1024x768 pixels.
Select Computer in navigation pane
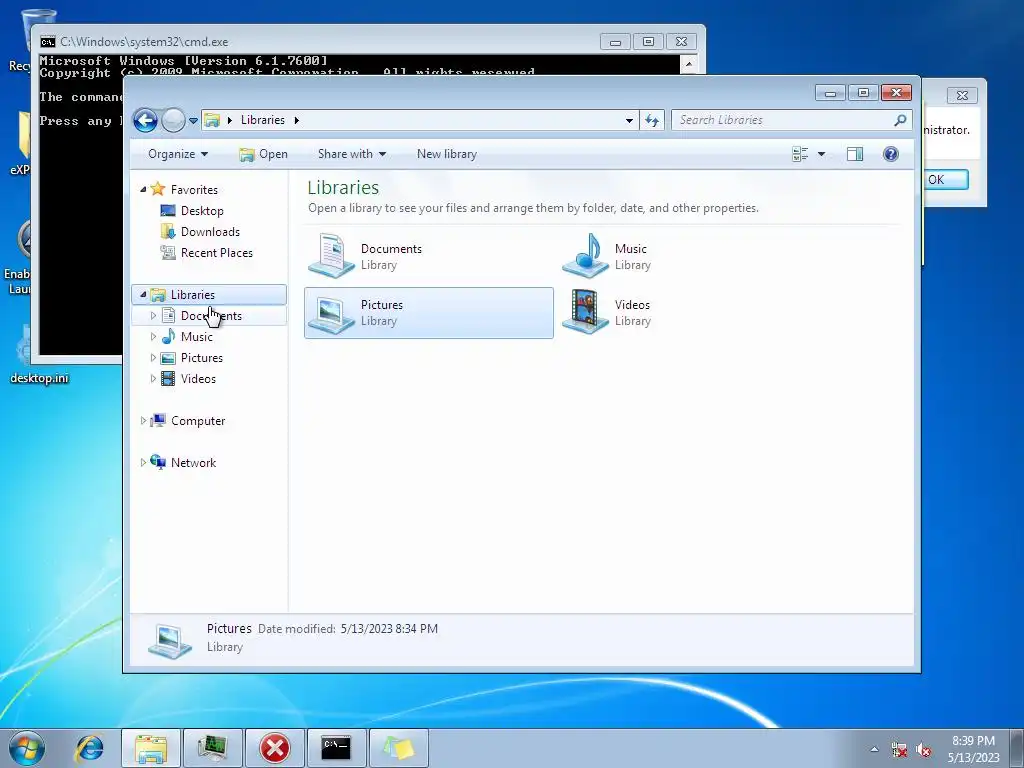(198, 421)
